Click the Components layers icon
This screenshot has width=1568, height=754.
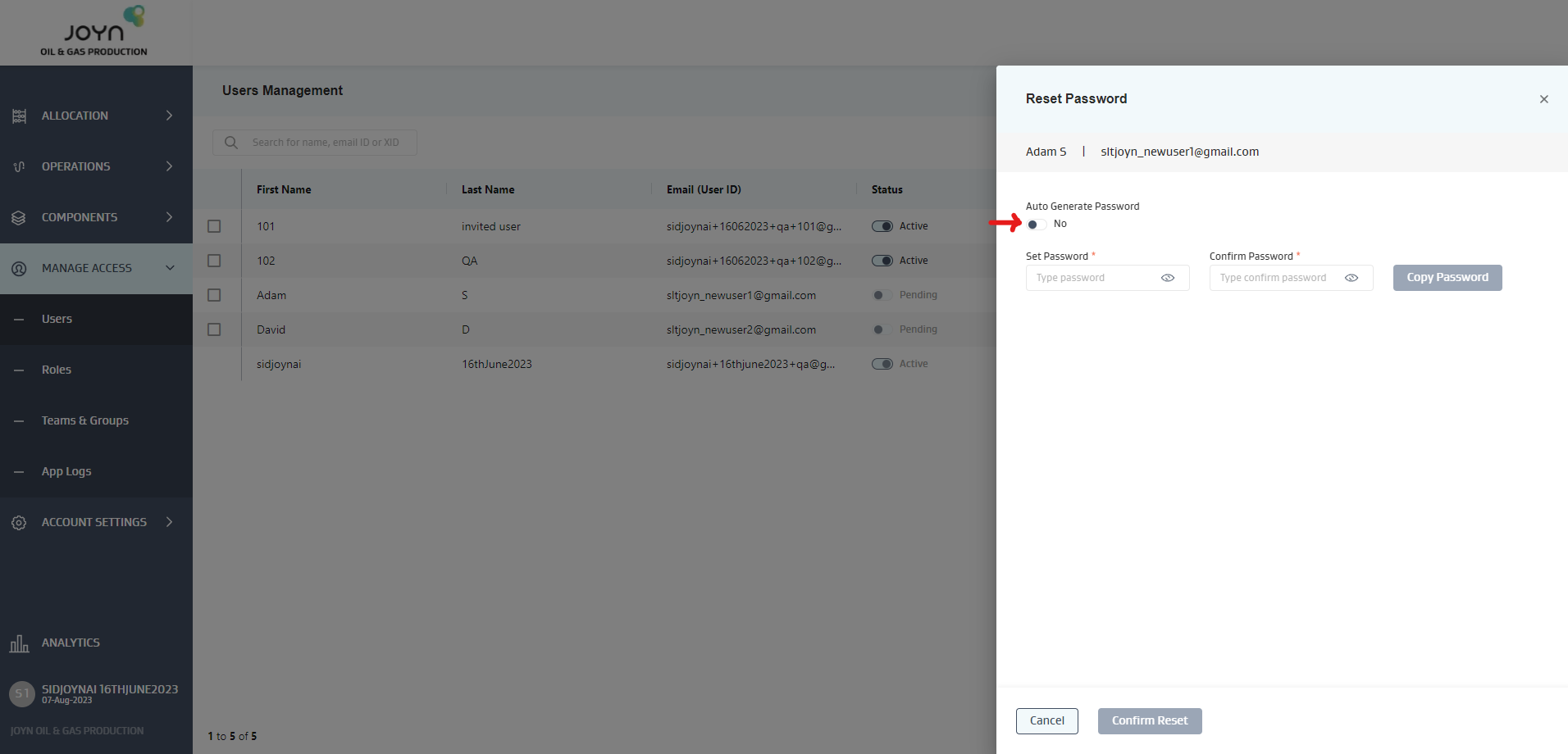pyautogui.click(x=19, y=218)
